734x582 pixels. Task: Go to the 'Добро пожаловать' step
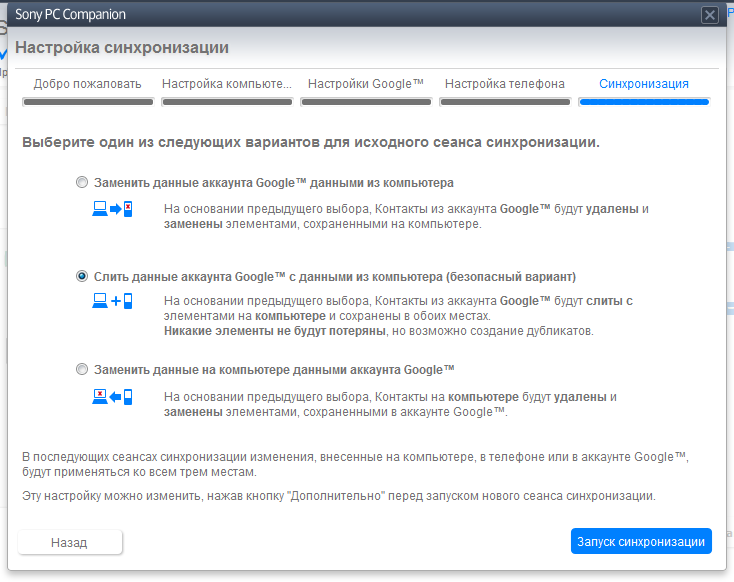tap(88, 84)
